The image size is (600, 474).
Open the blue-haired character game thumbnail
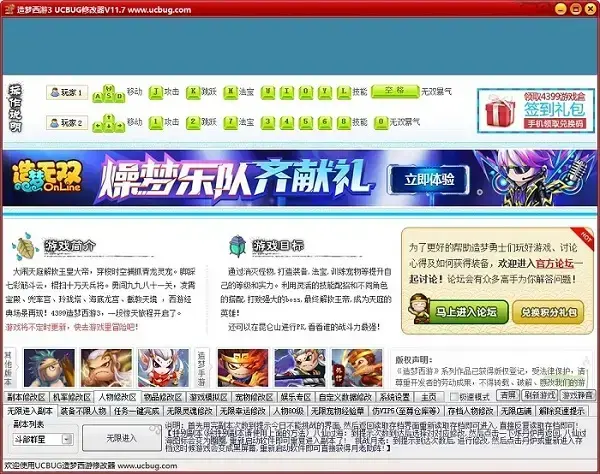(x=49, y=368)
